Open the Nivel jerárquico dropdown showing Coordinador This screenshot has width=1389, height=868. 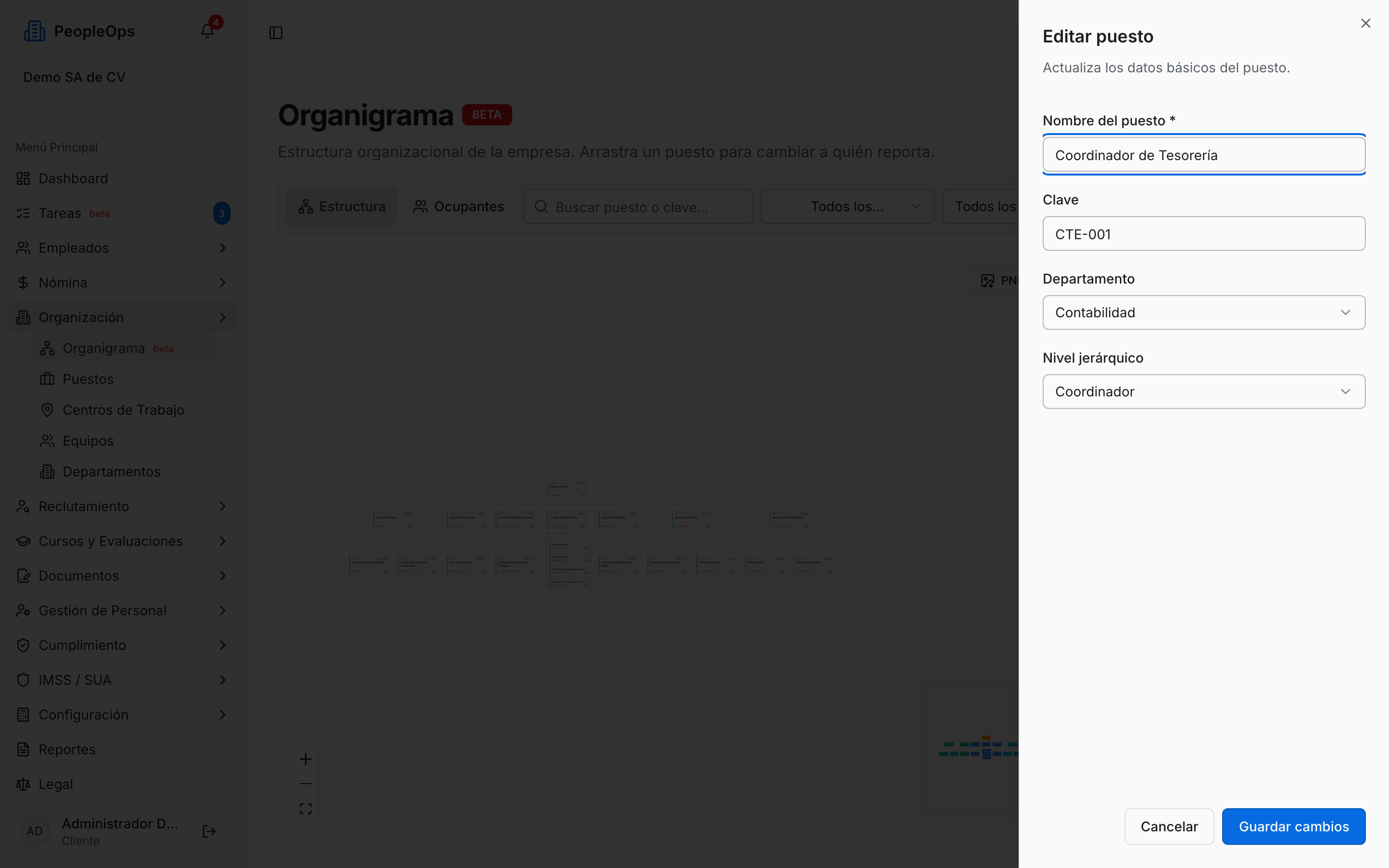coord(1204,392)
